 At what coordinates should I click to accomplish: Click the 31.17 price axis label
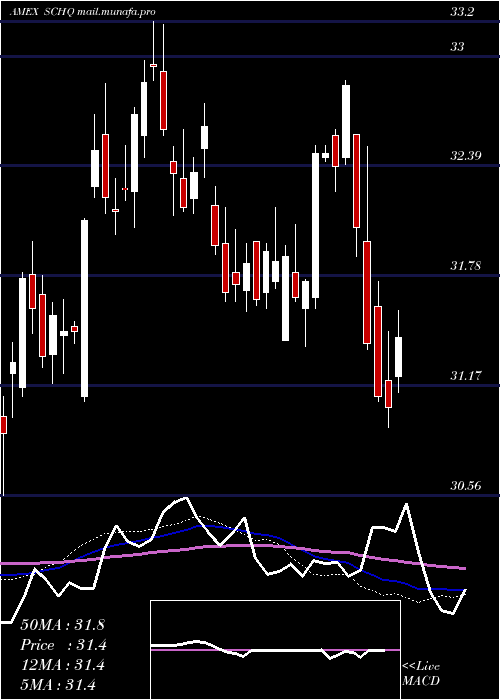click(x=465, y=376)
